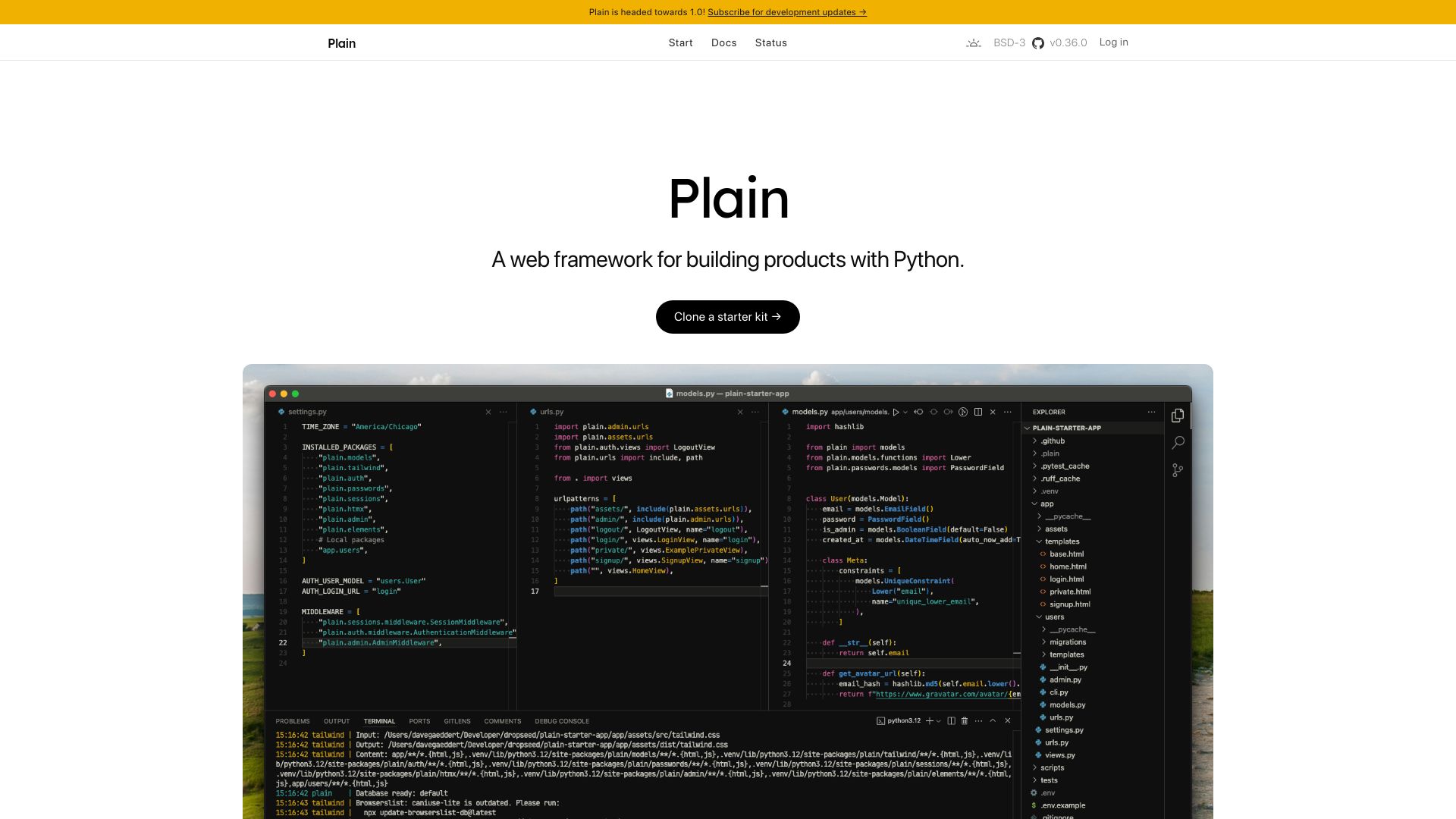Viewport: 1456px width, 819px height.
Task: Click the more actions ellipsis in EXPLORER header
Action: click(1151, 412)
